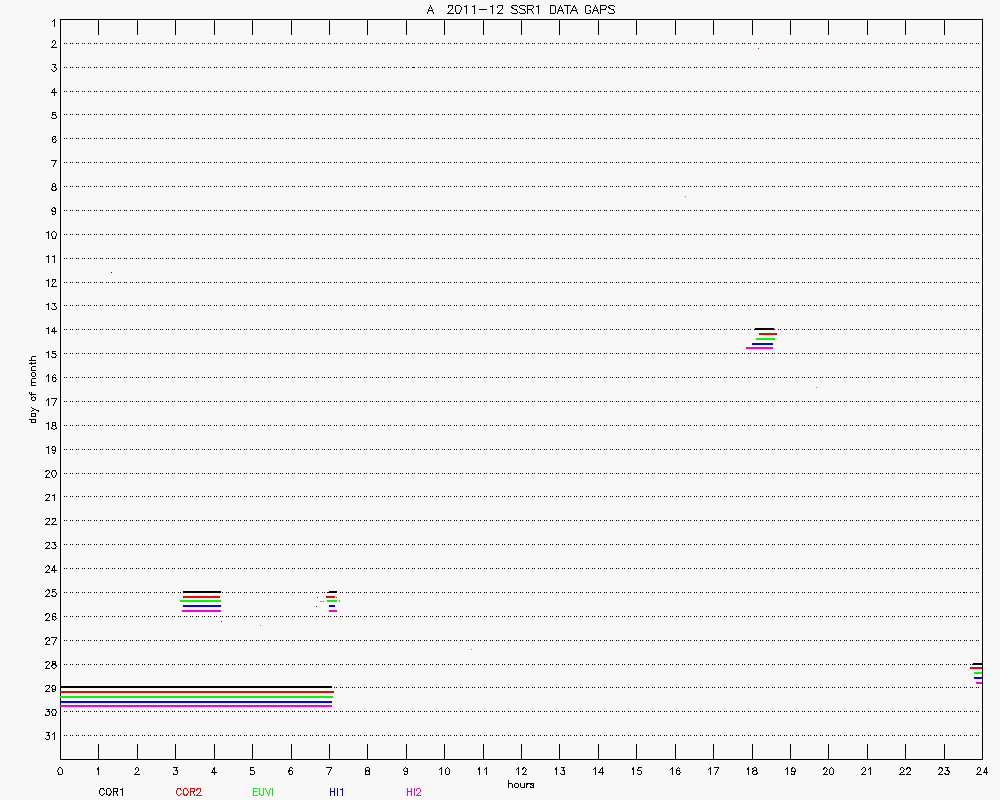Click the green EUVI legend label
The height and width of the screenshot is (800, 1000).
[263, 792]
